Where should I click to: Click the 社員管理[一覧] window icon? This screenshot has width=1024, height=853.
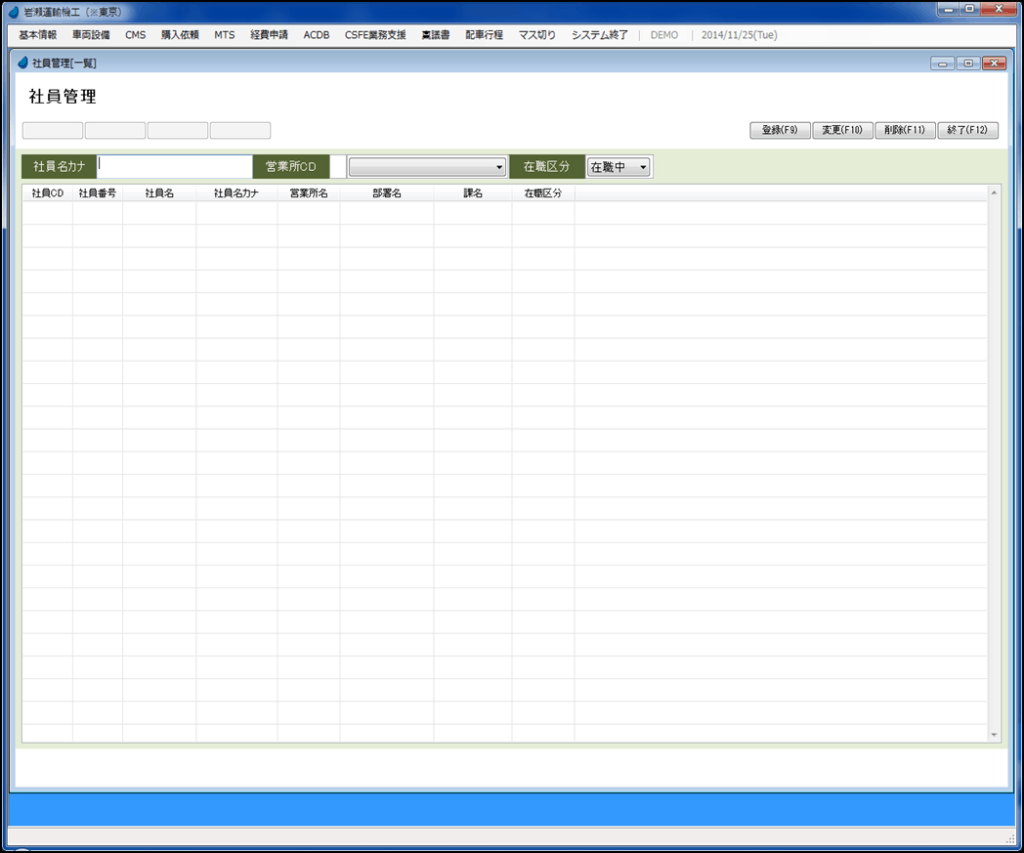click(x=24, y=63)
